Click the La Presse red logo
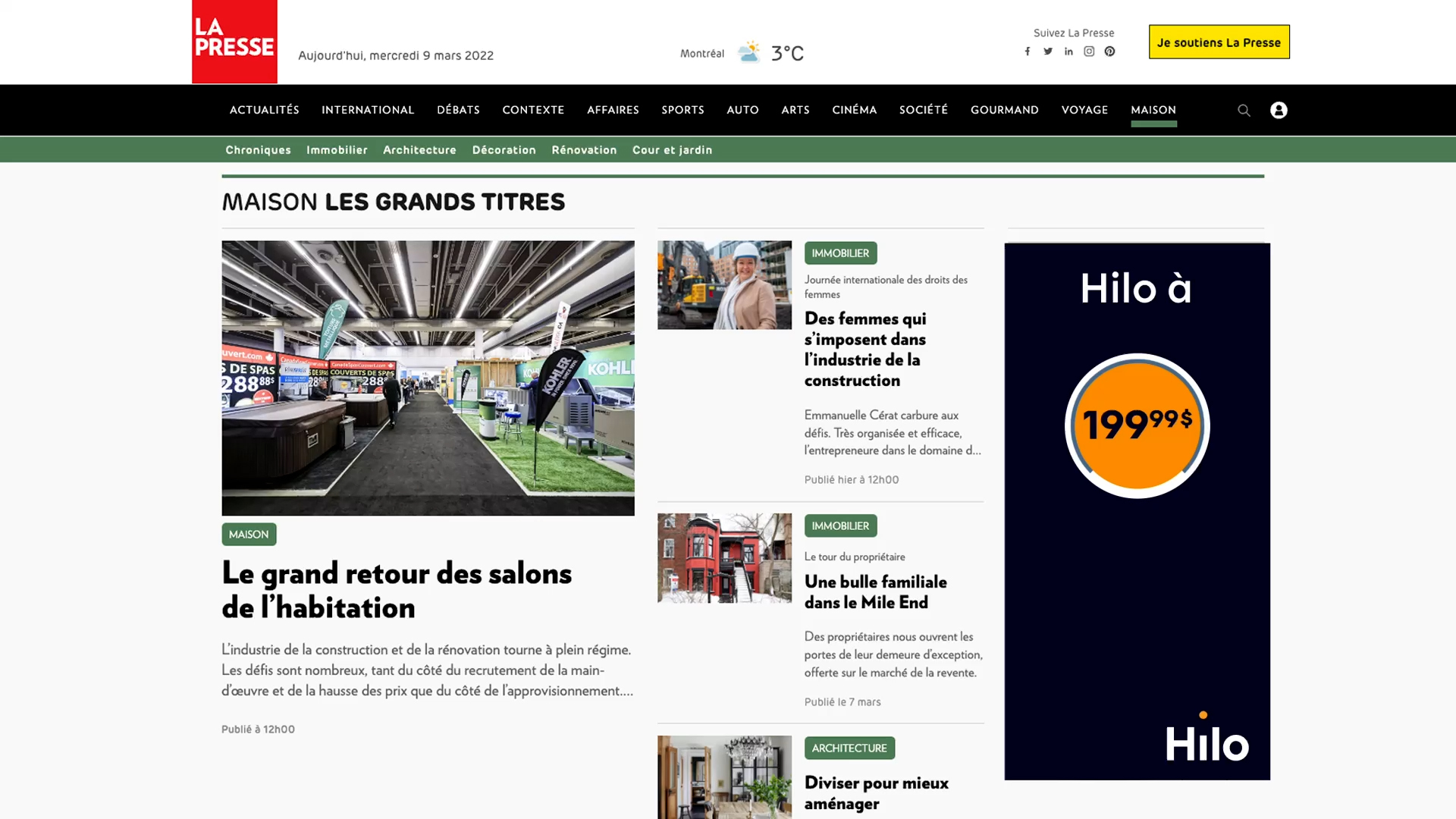This screenshot has height=819, width=1456. [x=234, y=41]
